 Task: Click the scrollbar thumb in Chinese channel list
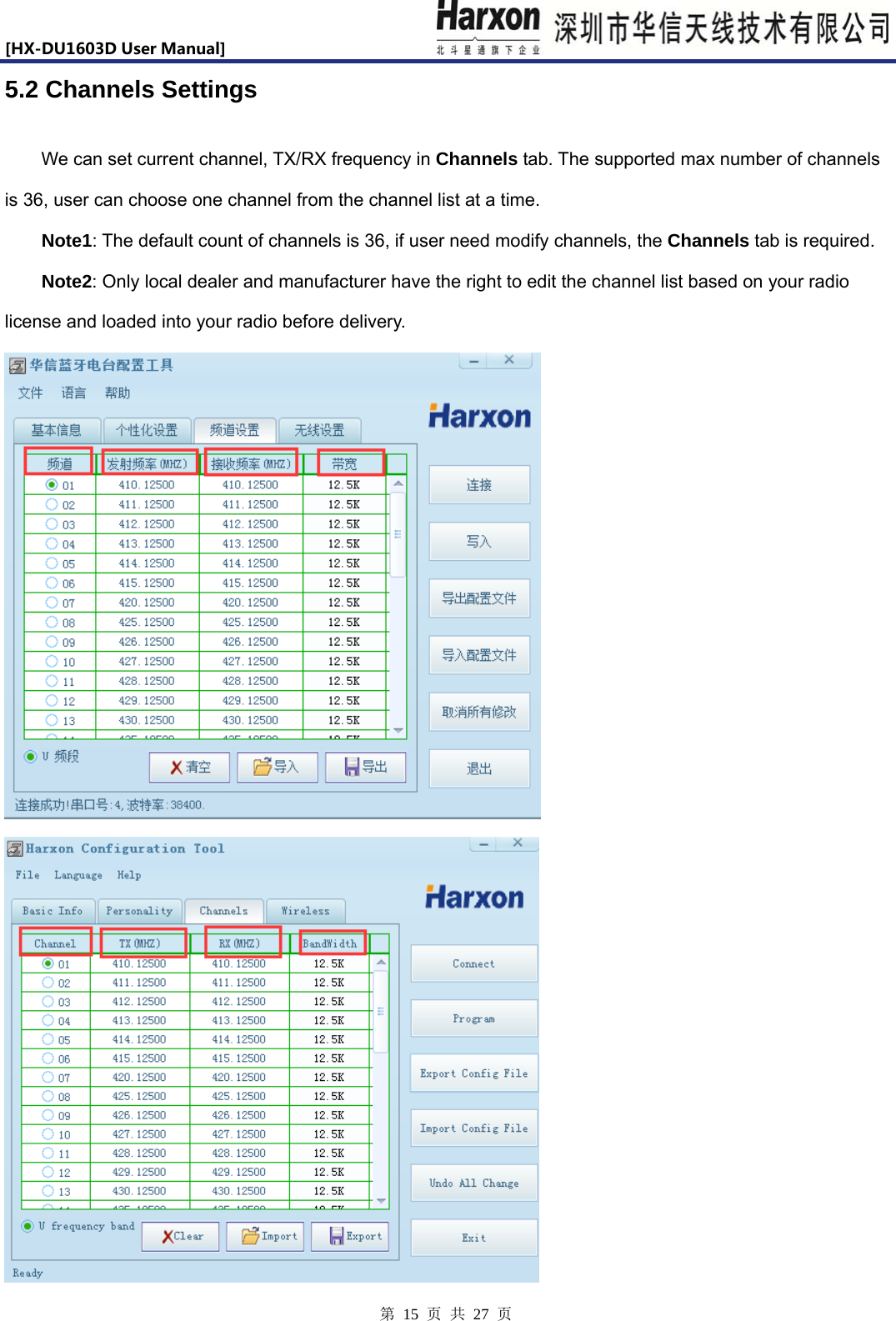398,534
